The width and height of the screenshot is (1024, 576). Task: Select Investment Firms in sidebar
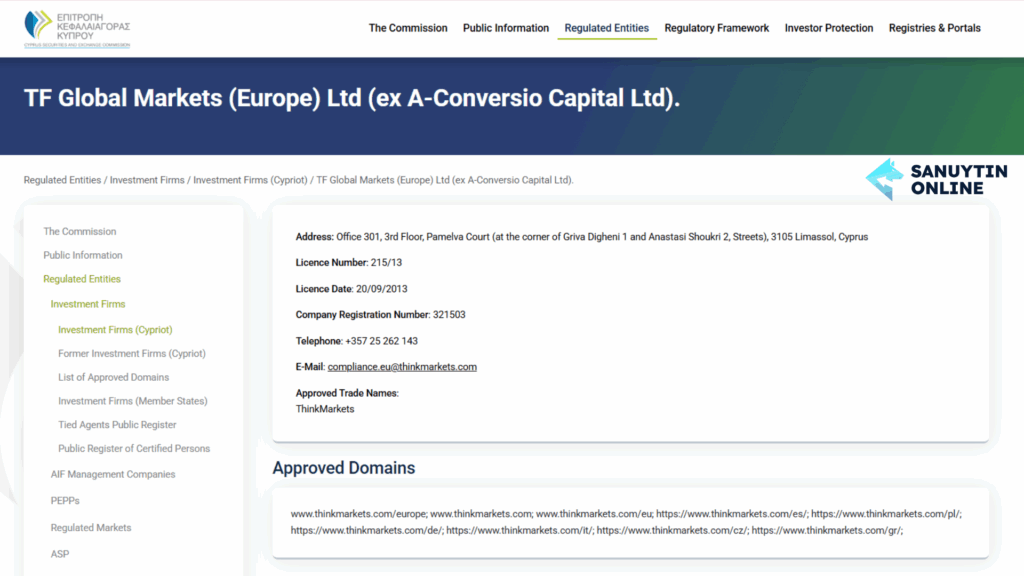coord(88,304)
